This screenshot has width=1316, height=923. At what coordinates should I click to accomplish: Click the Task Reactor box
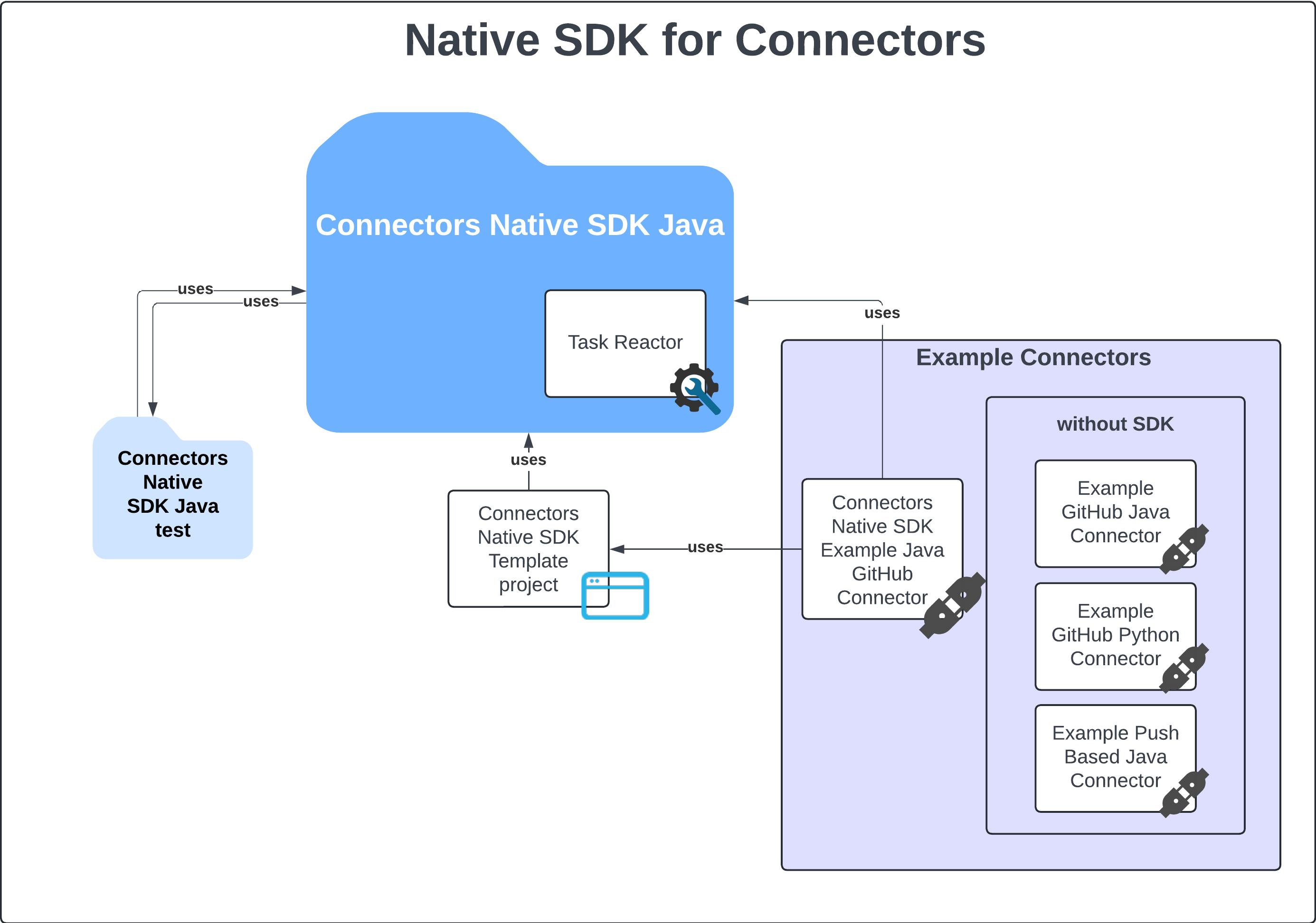[625, 342]
